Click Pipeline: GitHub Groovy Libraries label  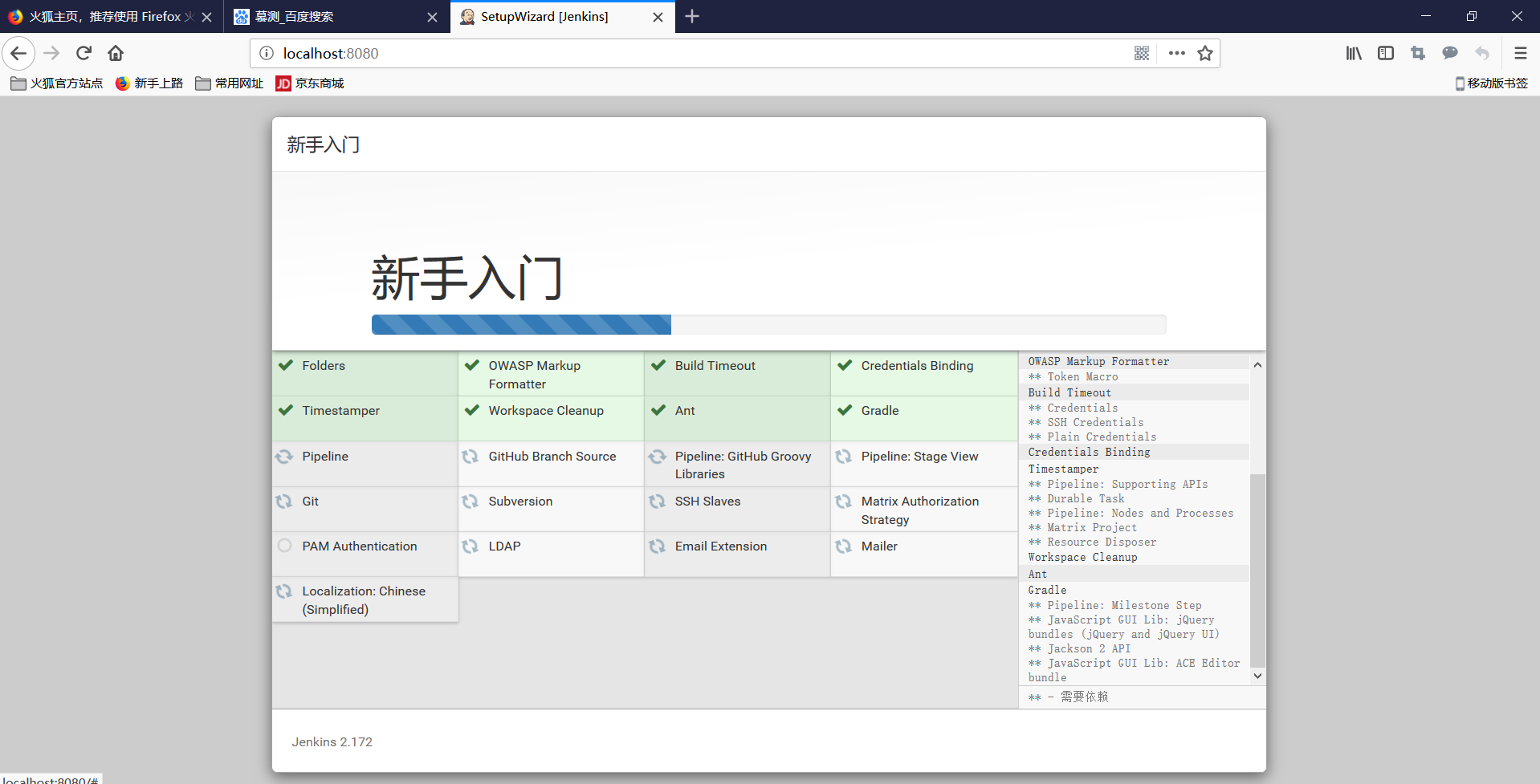pyautogui.click(x=744, y=465)
